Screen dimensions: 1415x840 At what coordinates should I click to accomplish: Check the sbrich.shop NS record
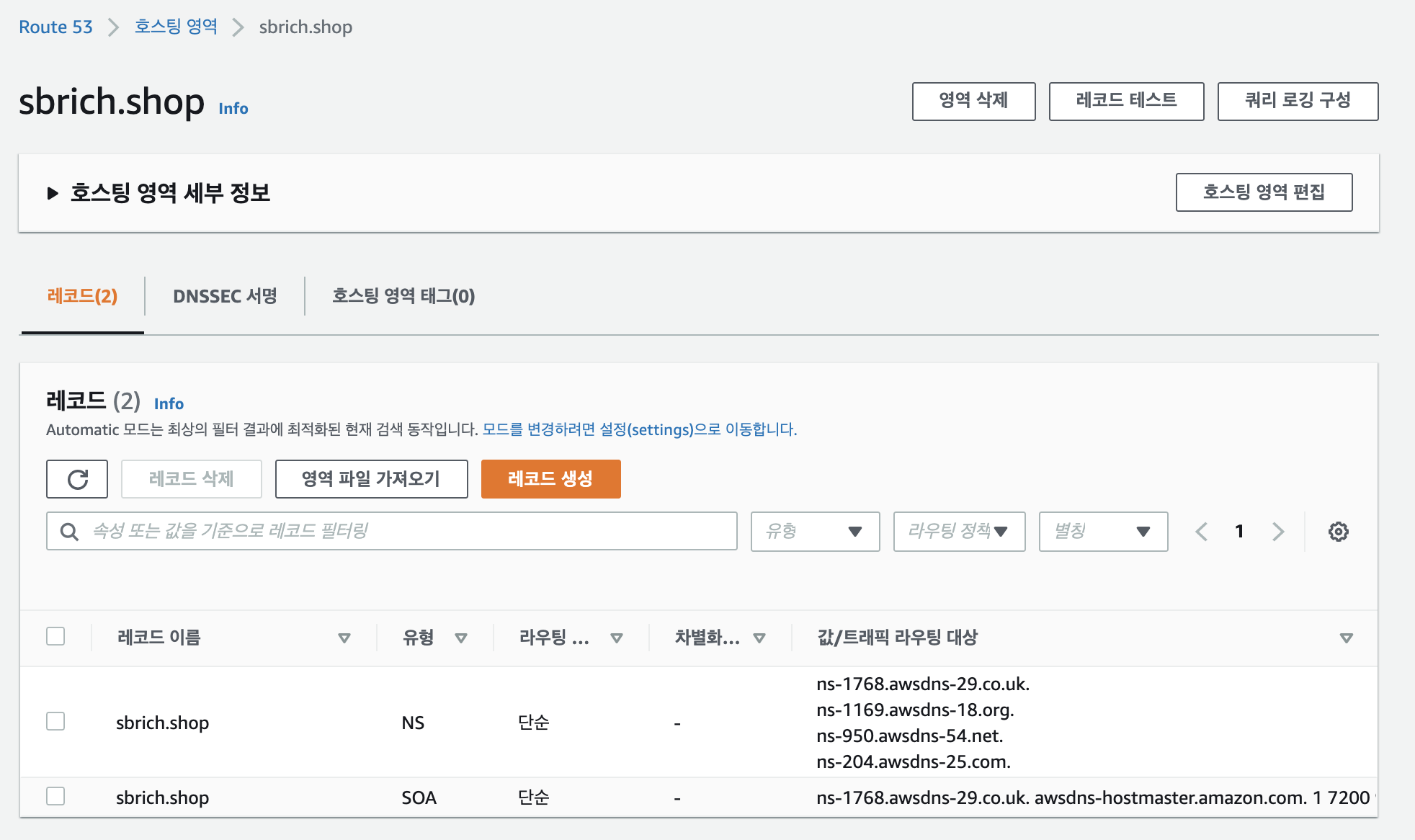[x=55, y=721]
